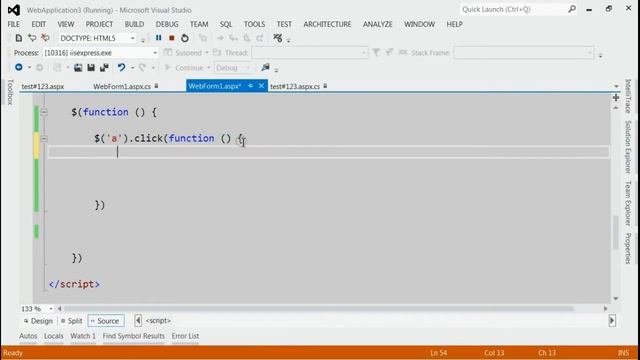Click the Navigate Backward blue arrow icon
The height and width of the screenshot is (360, 640).
pyautogui.click(x=18, y=67)
